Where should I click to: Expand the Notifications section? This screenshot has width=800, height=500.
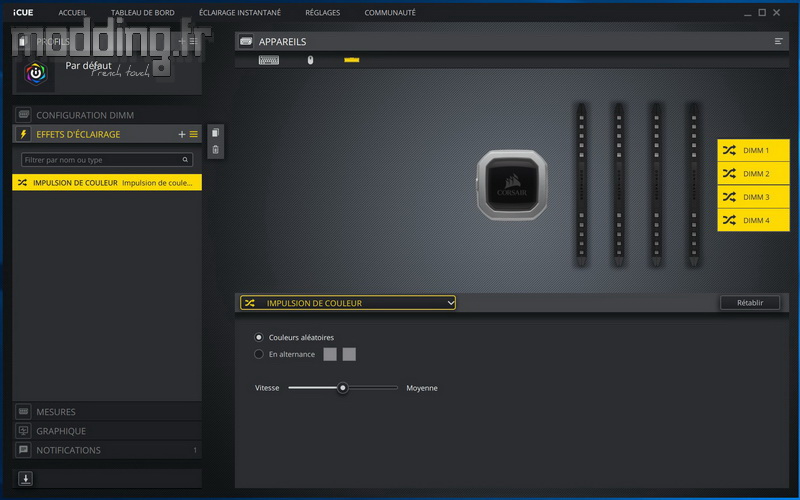point(107,450)
